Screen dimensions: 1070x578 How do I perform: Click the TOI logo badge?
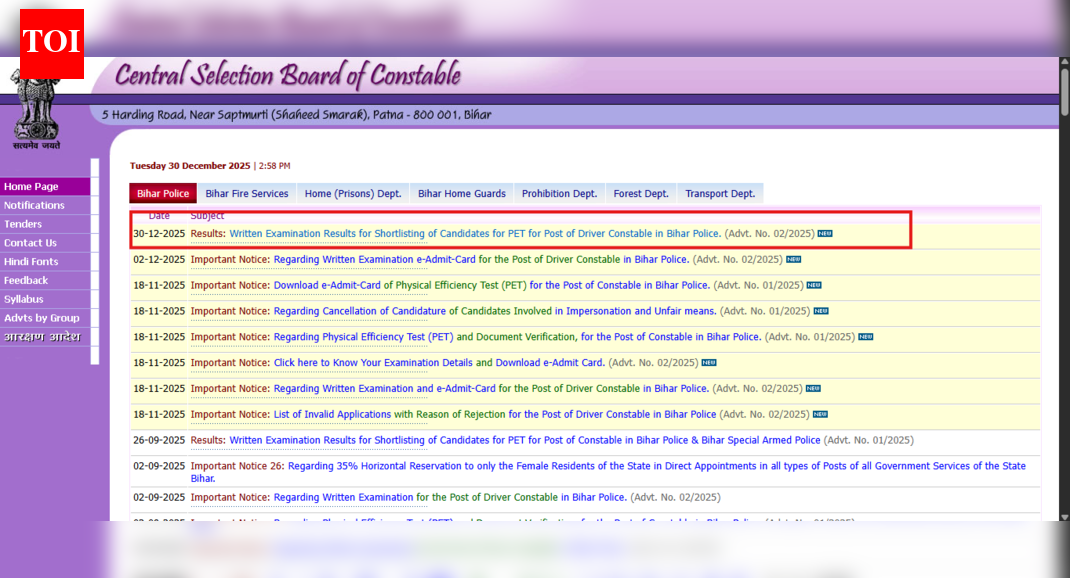51,43
